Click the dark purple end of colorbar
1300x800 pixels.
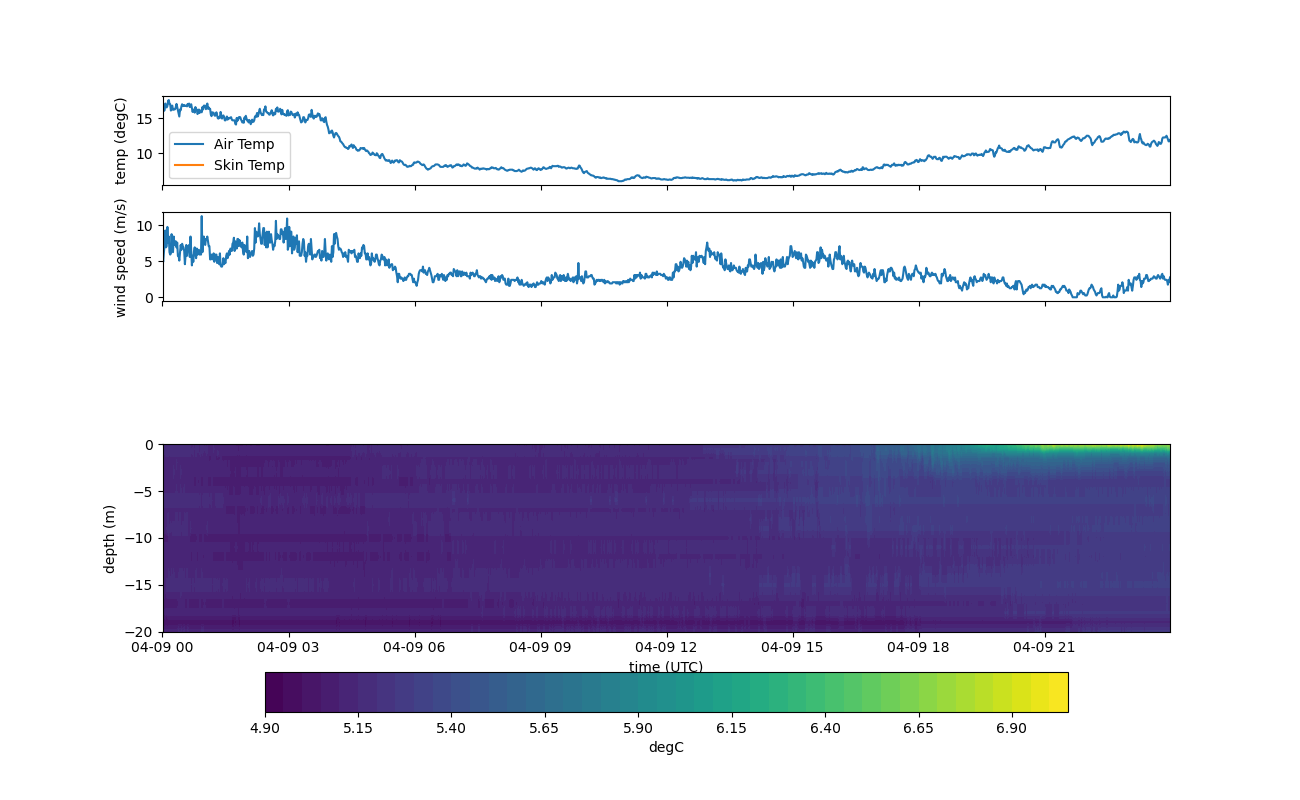point(275,692)
